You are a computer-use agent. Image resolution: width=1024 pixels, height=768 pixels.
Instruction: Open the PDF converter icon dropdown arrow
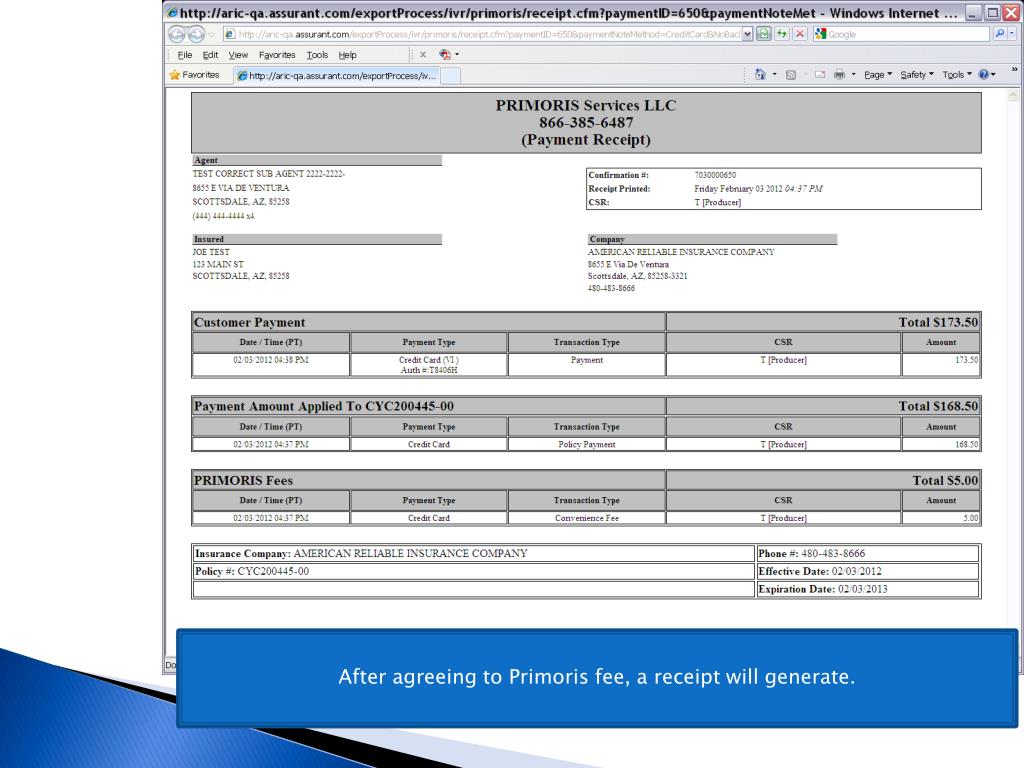pos(457,55)
